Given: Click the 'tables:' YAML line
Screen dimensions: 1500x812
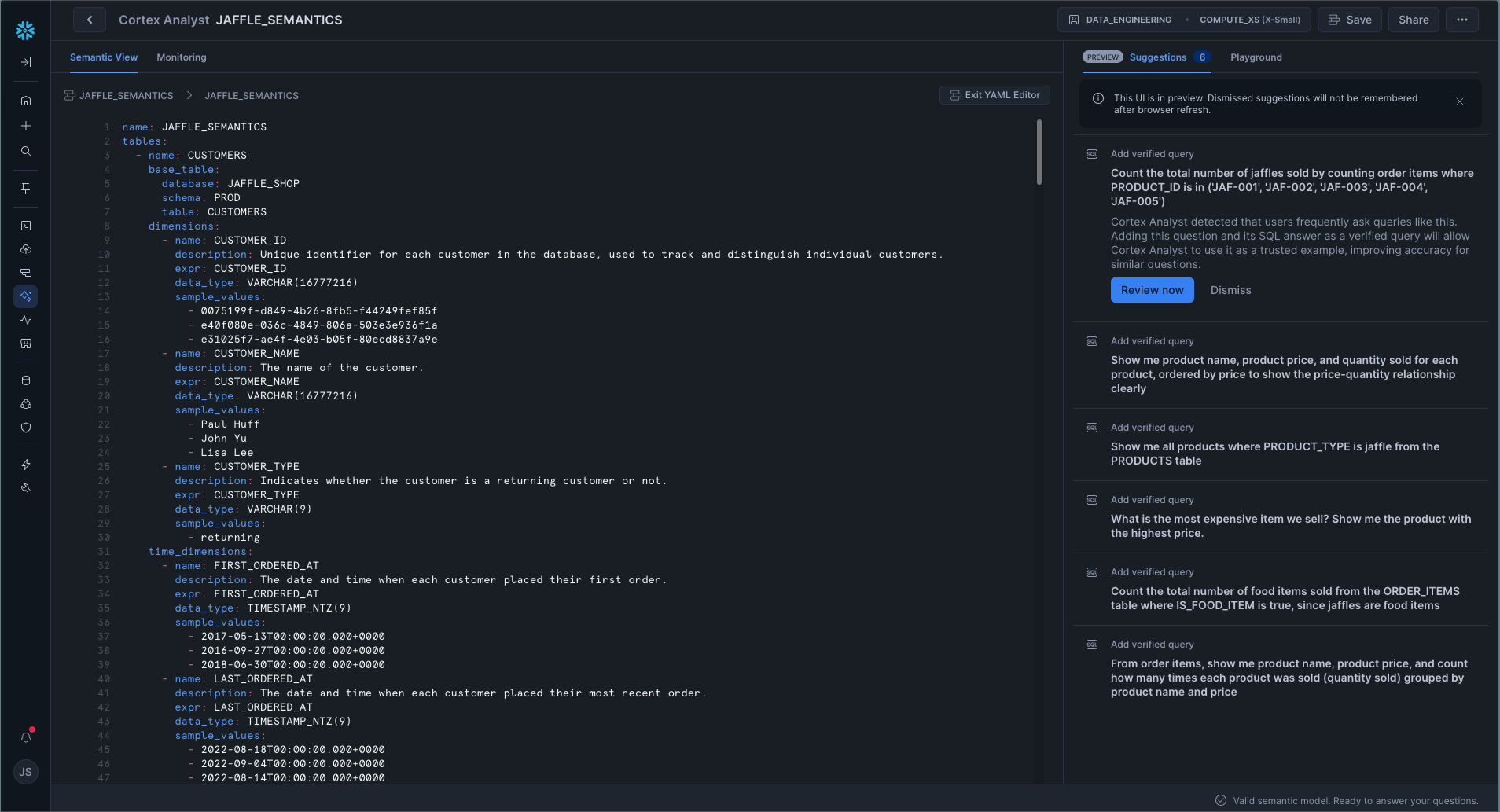Looking at the screenshot, I should [145, 141].
